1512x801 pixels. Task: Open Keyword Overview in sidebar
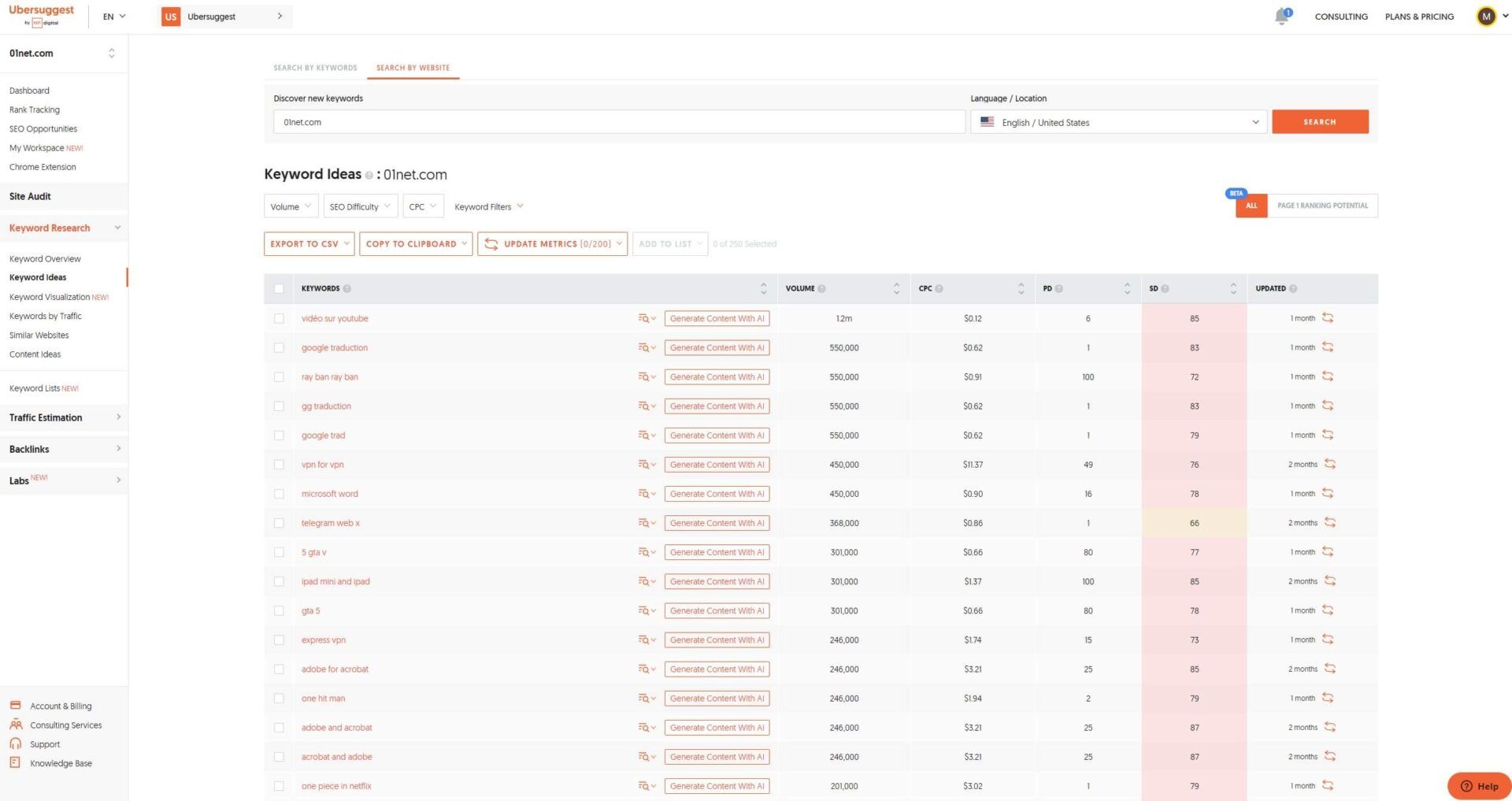coord(45,258)
